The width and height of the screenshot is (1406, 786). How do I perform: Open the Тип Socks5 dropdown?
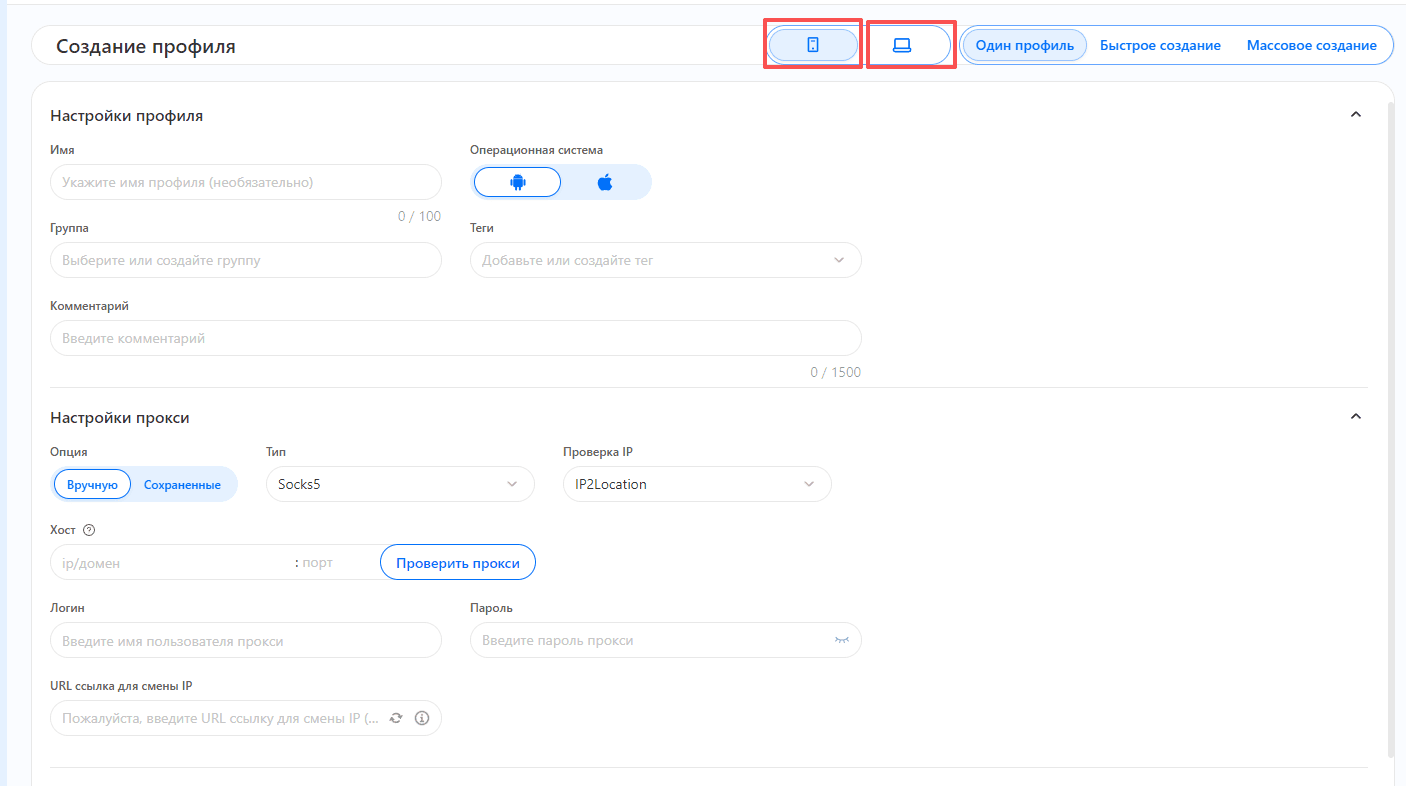point(399,484)
